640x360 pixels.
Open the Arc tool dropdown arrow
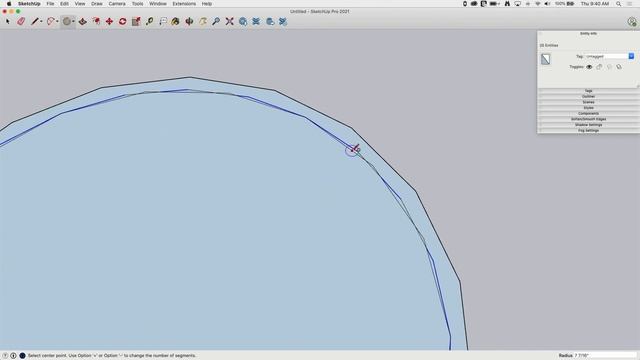pyautogui.click(x=57, y=22)
